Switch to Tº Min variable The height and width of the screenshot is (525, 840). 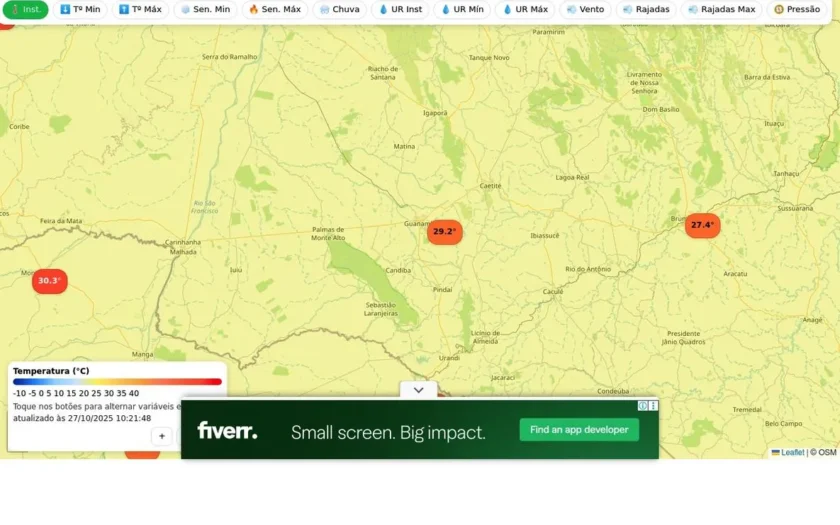pyautogui.click(x=80, y=9)
